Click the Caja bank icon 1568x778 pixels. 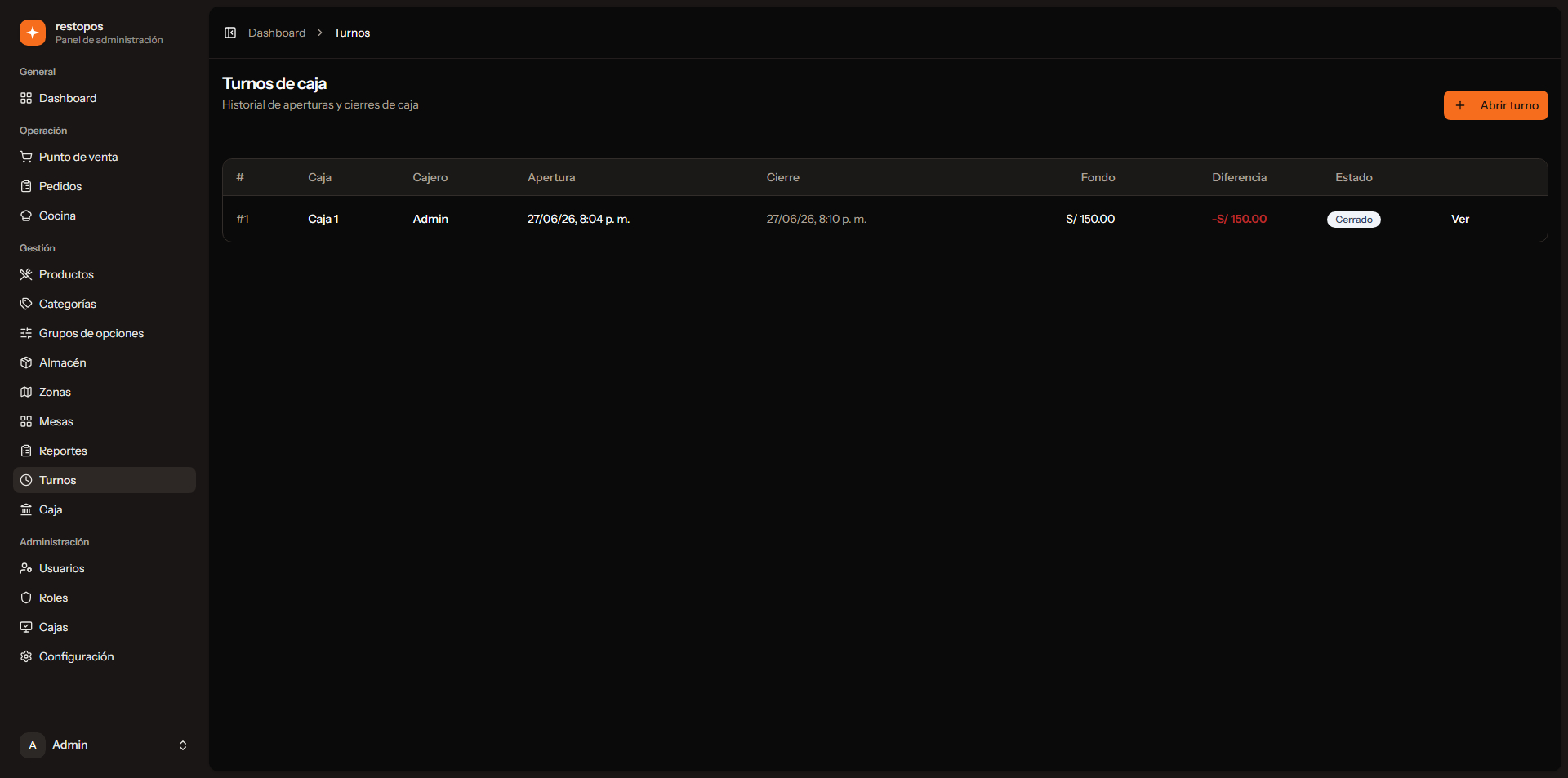(26, 509)
